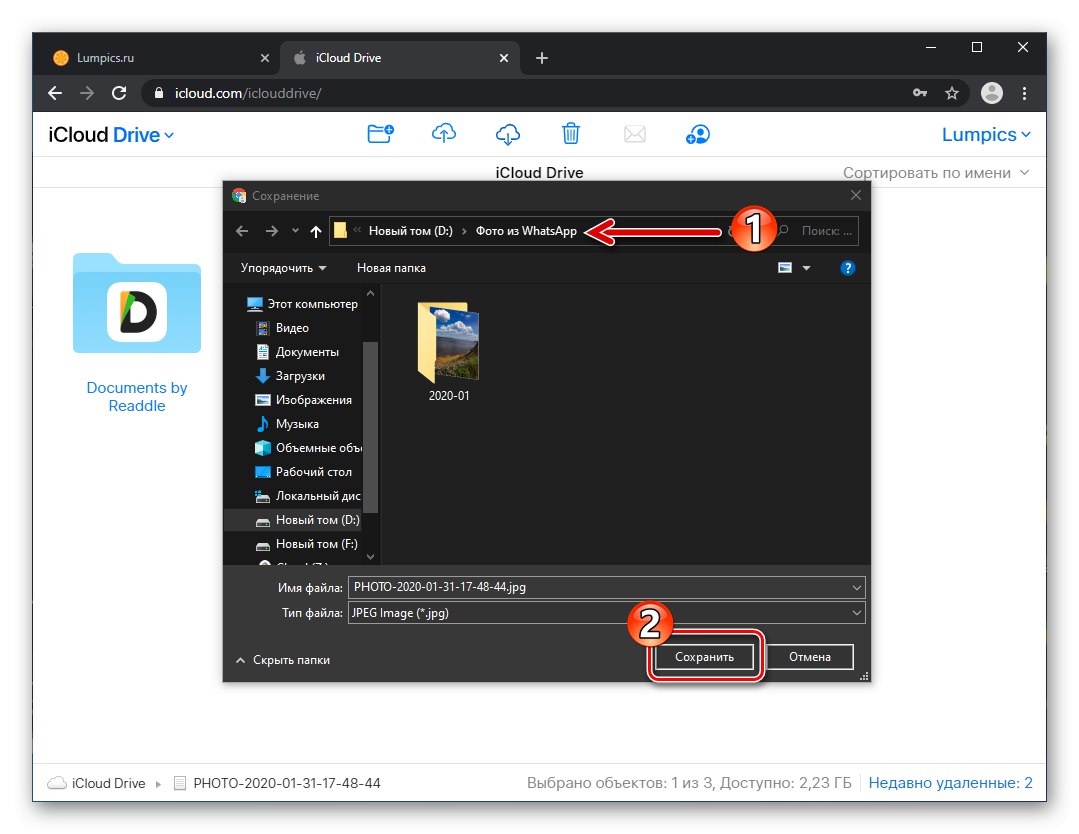Select the 2020-01 folder thumbnail

coord(448,345)
